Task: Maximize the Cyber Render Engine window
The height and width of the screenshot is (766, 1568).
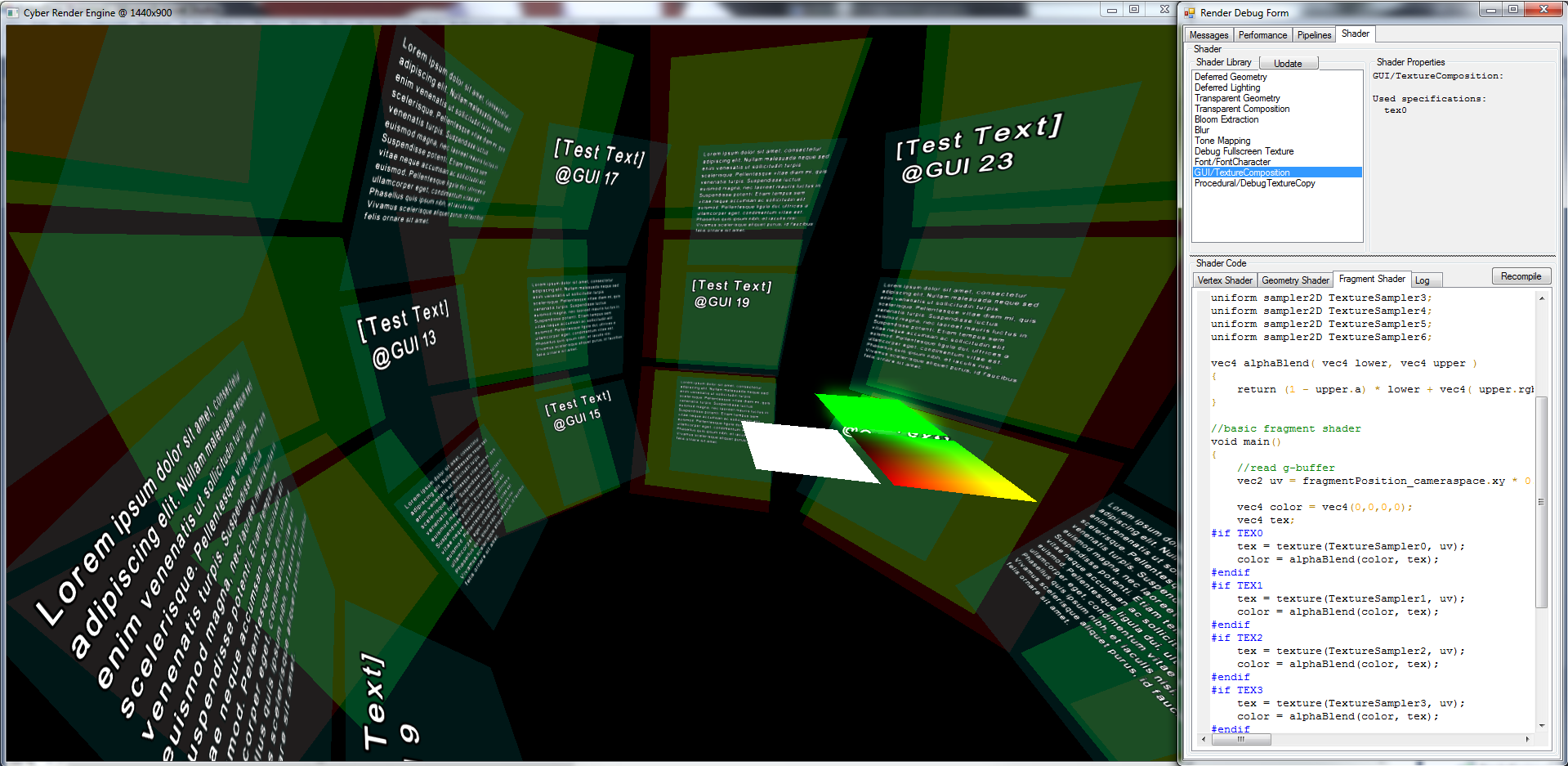Action: 1134,10
